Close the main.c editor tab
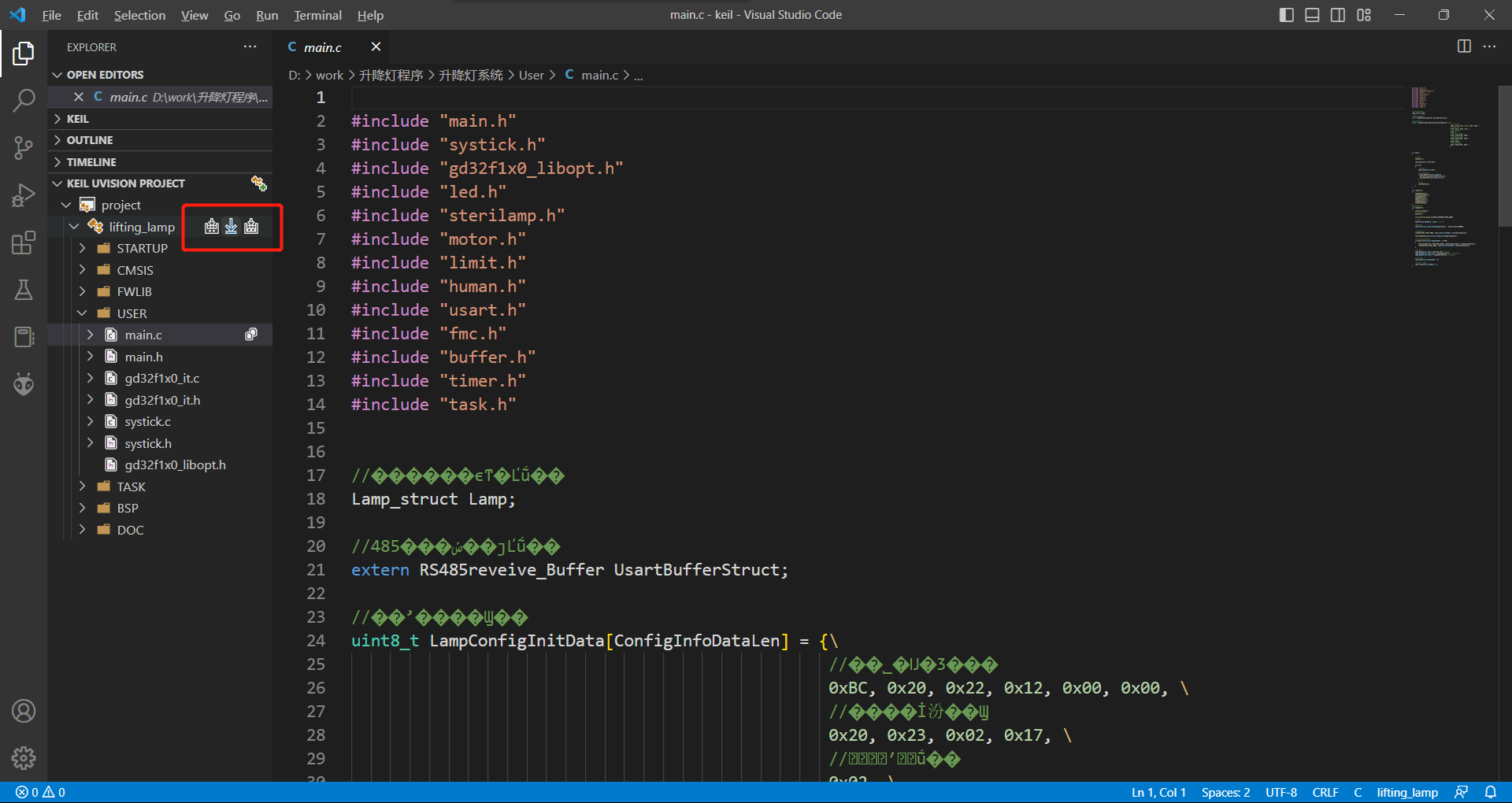 click(376, 47)
